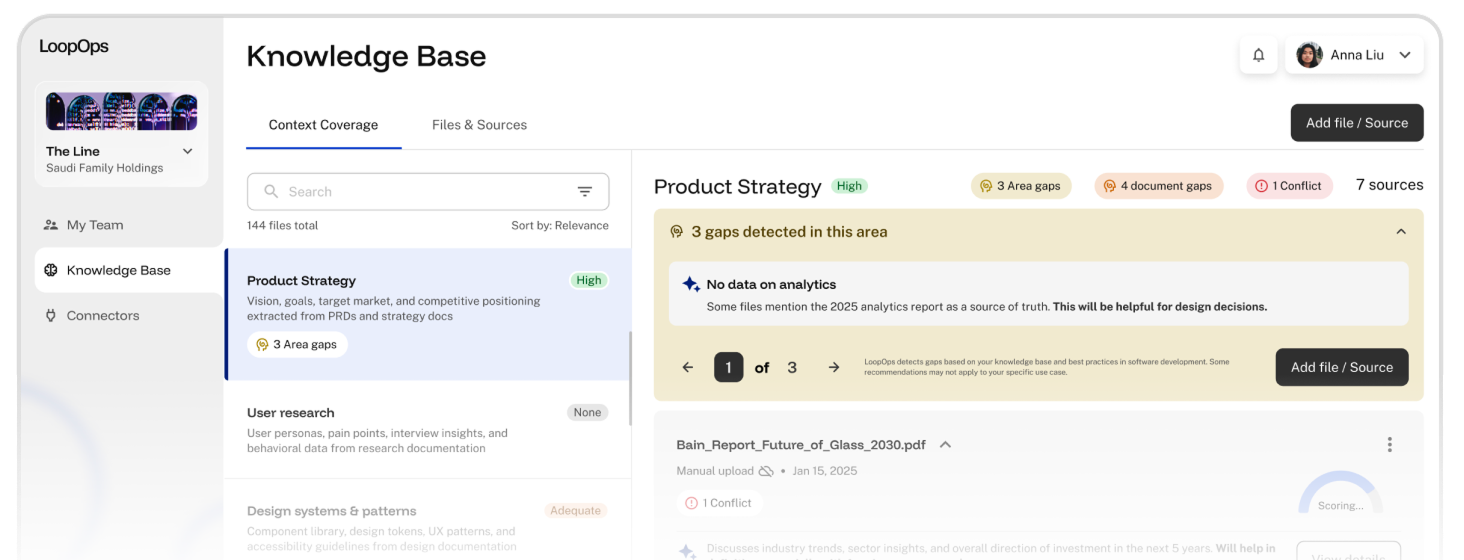Image resolution: width=1464 pixels, height=560 pixels.
Task: Switch to Files & Sources tab
Action: click(x=479, y=125)
